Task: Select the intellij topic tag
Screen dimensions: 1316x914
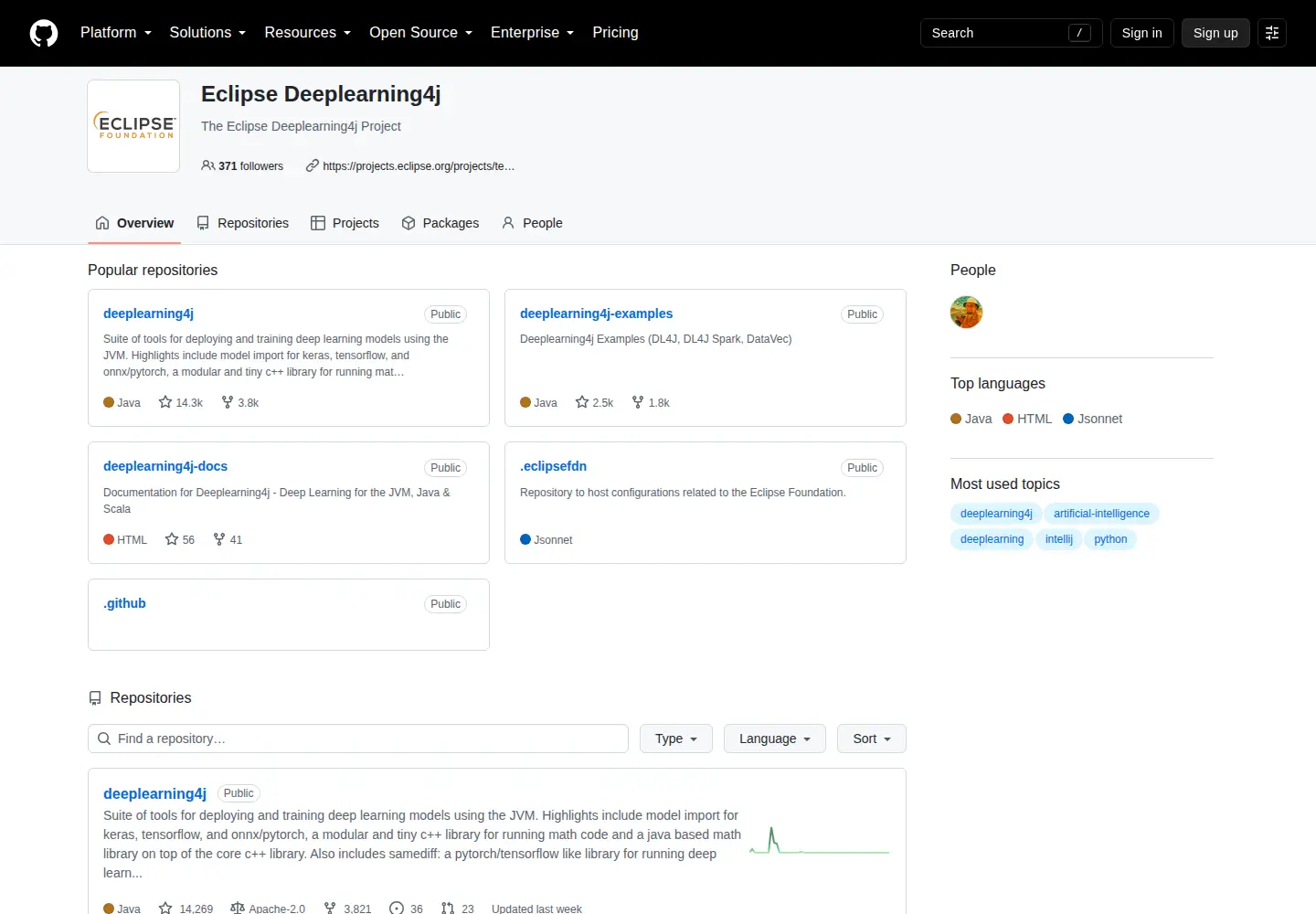Action: [1059, 539]
